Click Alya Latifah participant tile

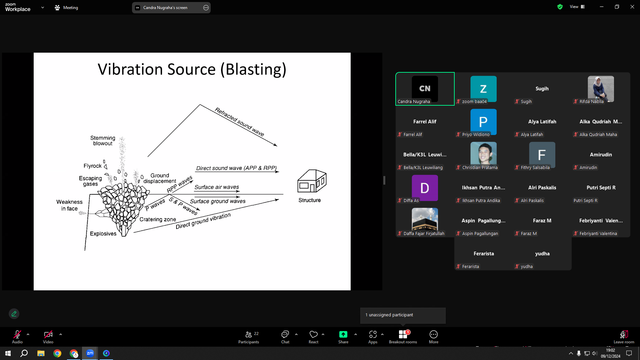[x=542, y=122]
